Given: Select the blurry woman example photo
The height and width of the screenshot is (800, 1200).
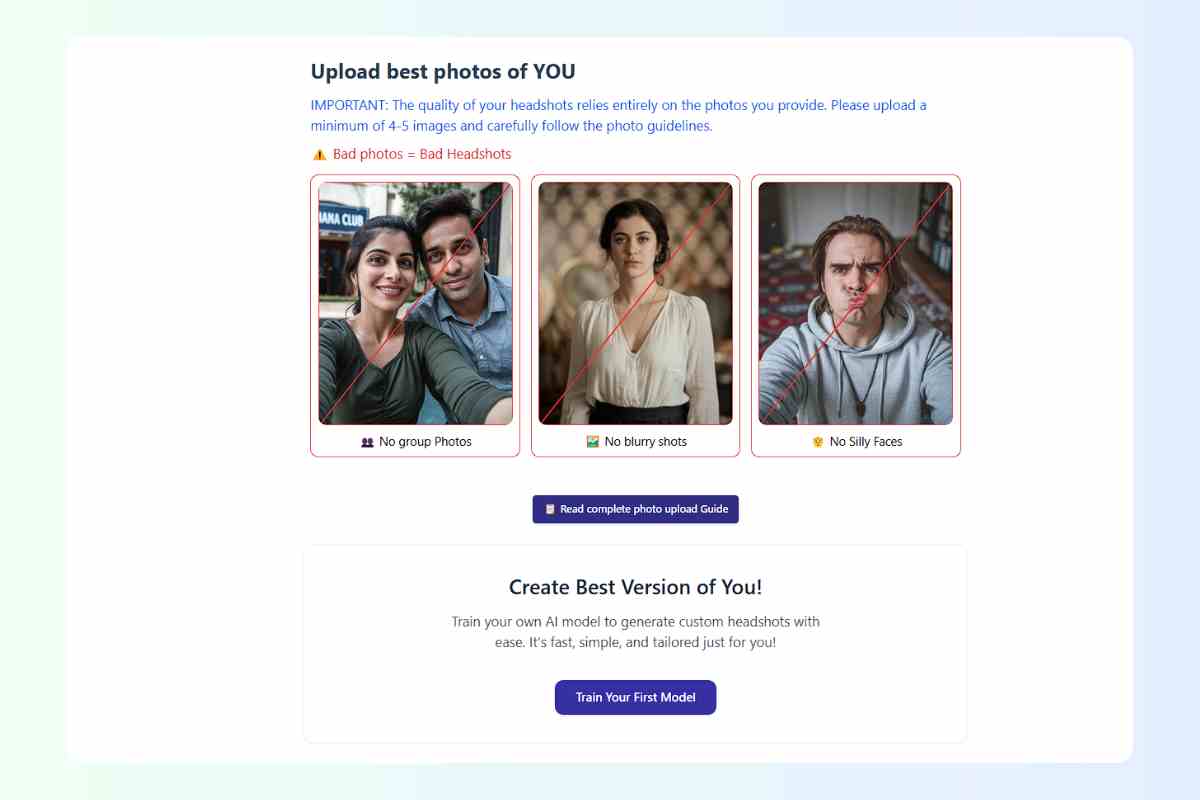Looking at the screenshot, I should [635, 303].
